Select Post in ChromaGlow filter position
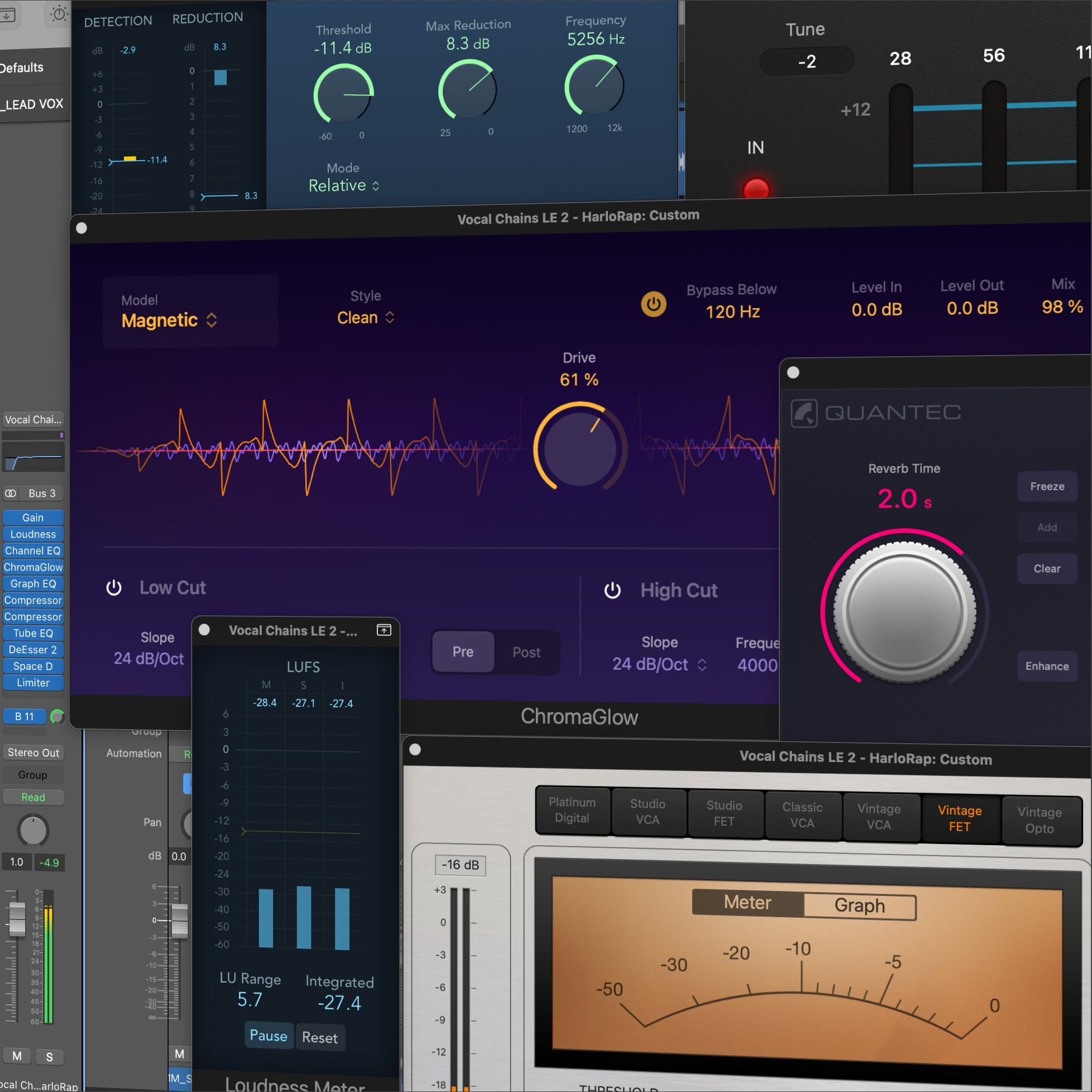 (x=526, y=652)
